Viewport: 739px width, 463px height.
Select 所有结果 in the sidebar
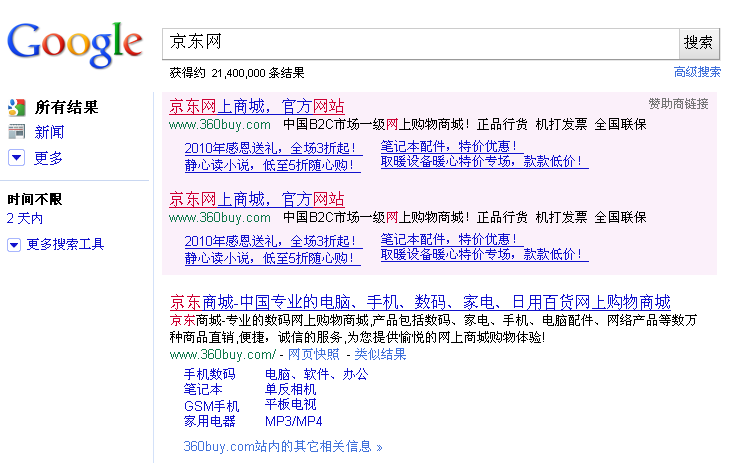[x=66, y=107]
